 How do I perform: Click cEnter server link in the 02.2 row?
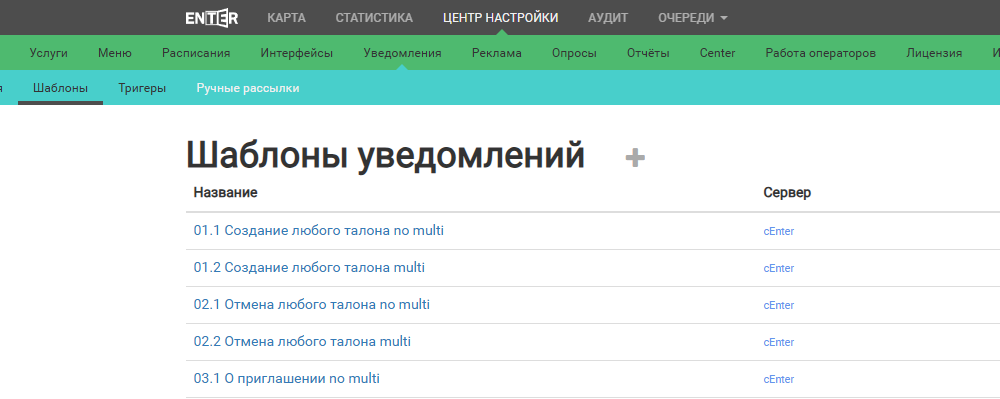779,342
